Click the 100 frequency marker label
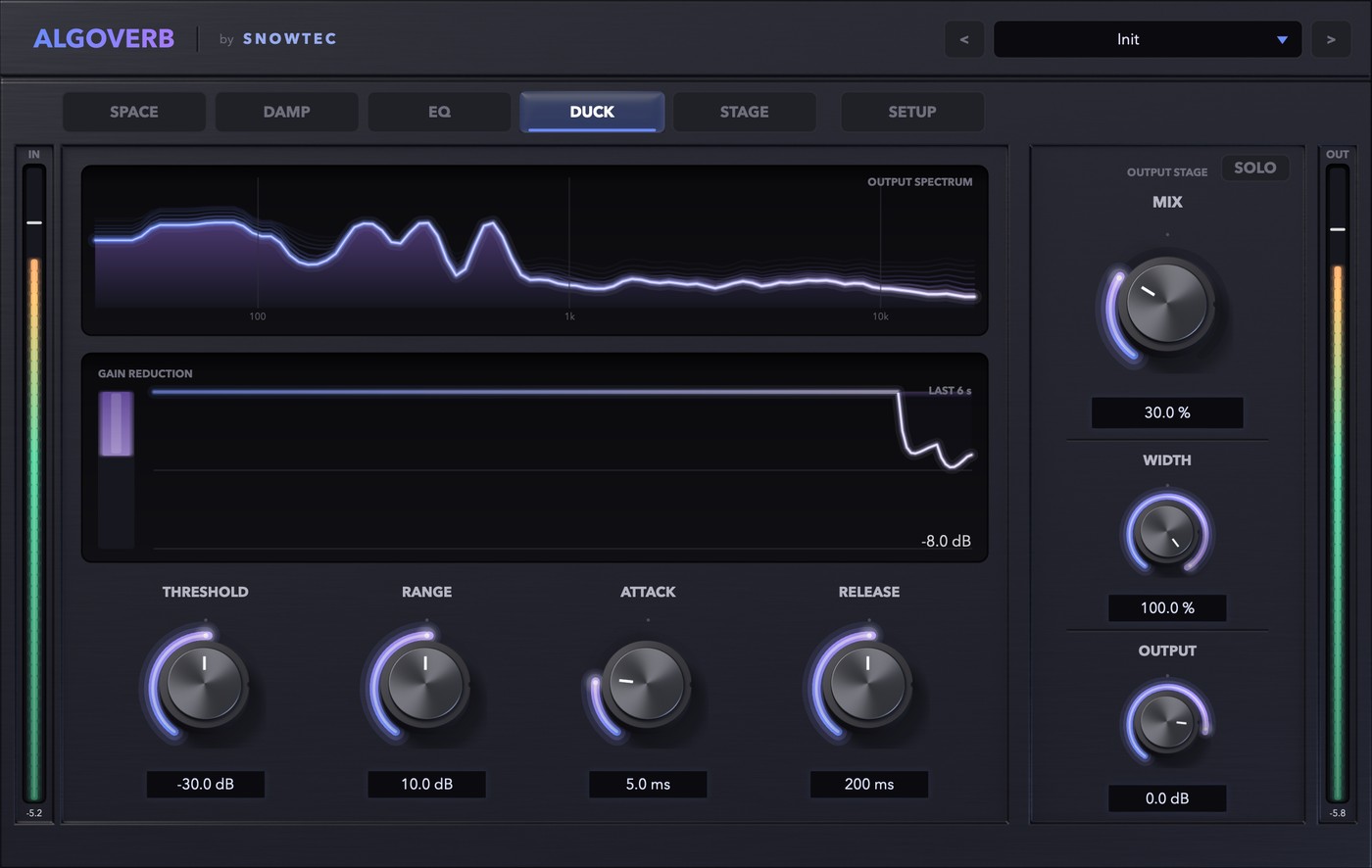 coord(257,316)
